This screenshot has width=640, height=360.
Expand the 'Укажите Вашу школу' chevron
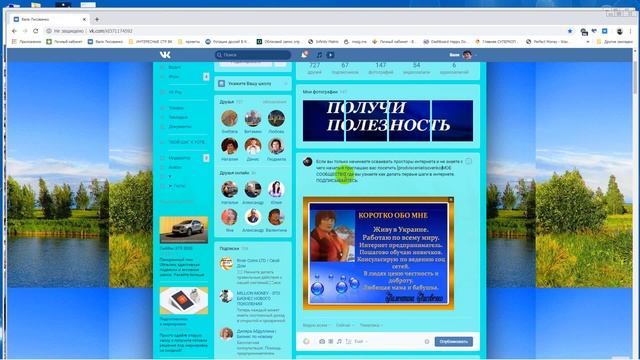[285, 83]
